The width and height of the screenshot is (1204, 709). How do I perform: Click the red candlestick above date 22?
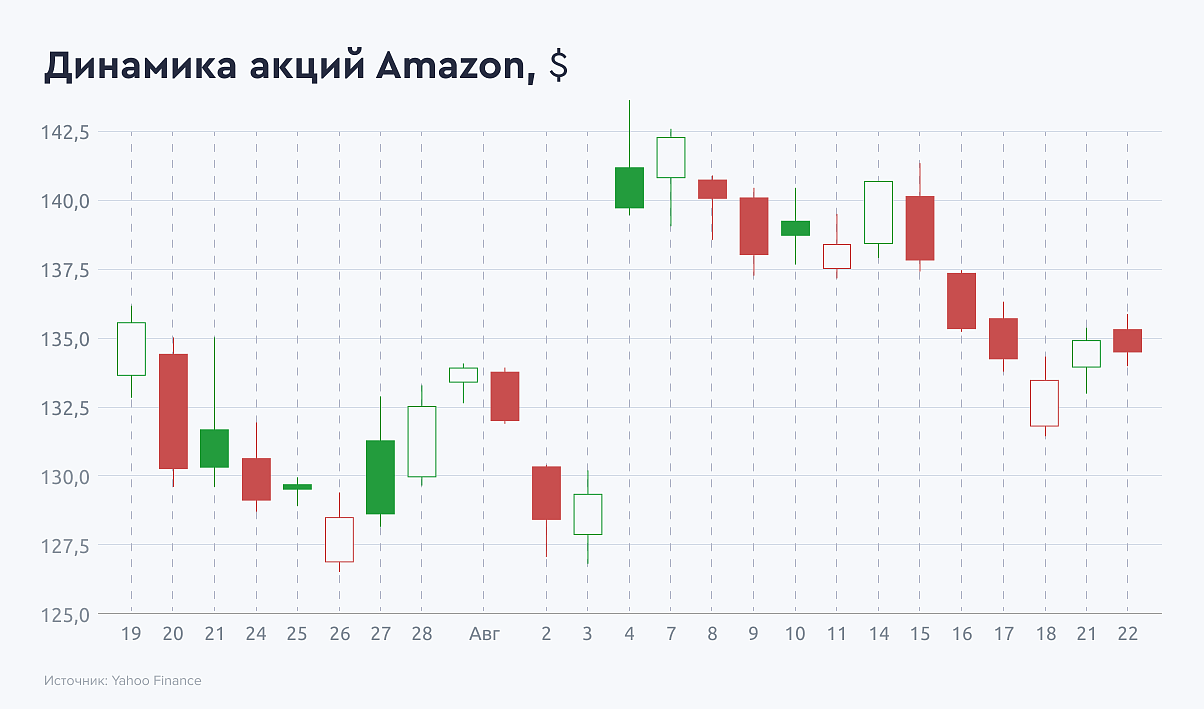pos(1127,340)
